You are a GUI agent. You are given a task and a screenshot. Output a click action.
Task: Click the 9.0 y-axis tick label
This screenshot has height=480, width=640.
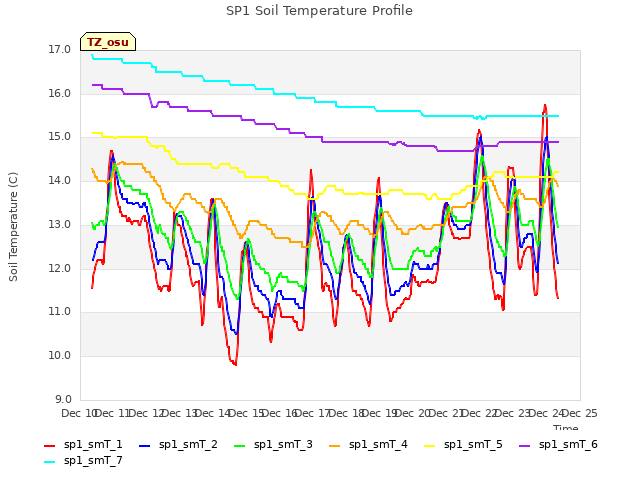point(63,399)
